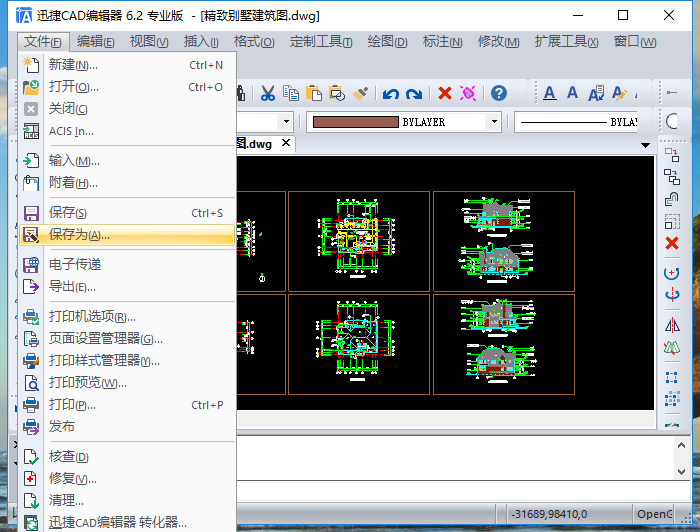The height and width of the screenshot is (532, 700).
Task: Click the Copy icon in toolbar
Action: [291, 93]
